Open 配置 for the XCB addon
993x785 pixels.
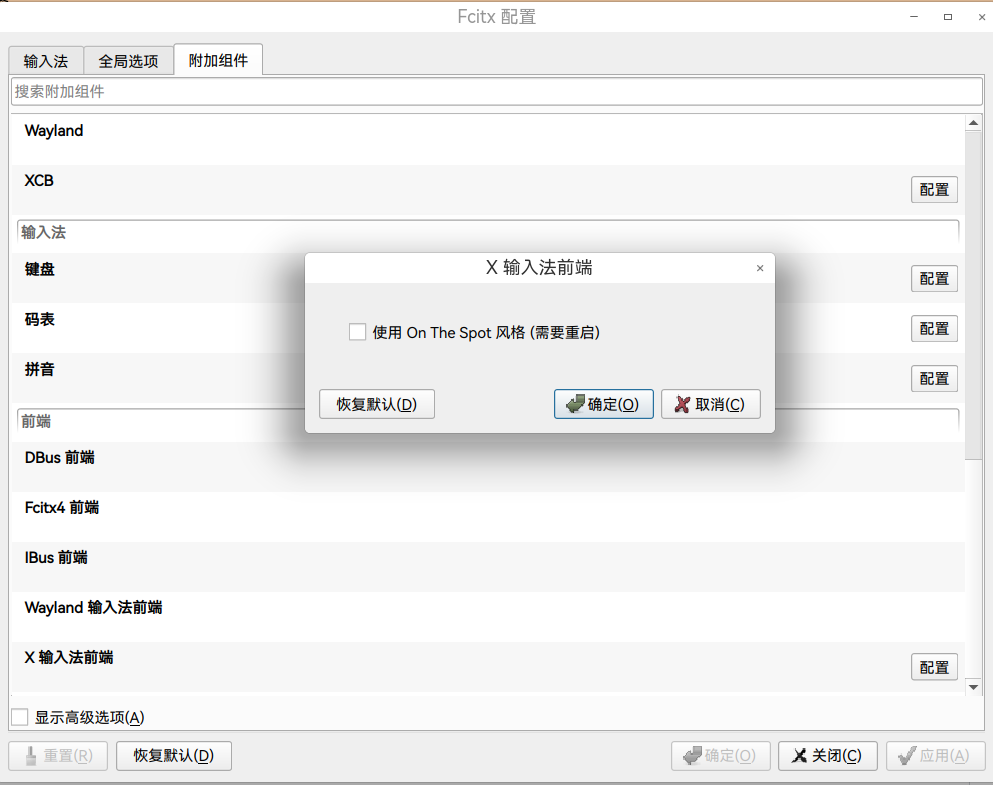[934, 189]
